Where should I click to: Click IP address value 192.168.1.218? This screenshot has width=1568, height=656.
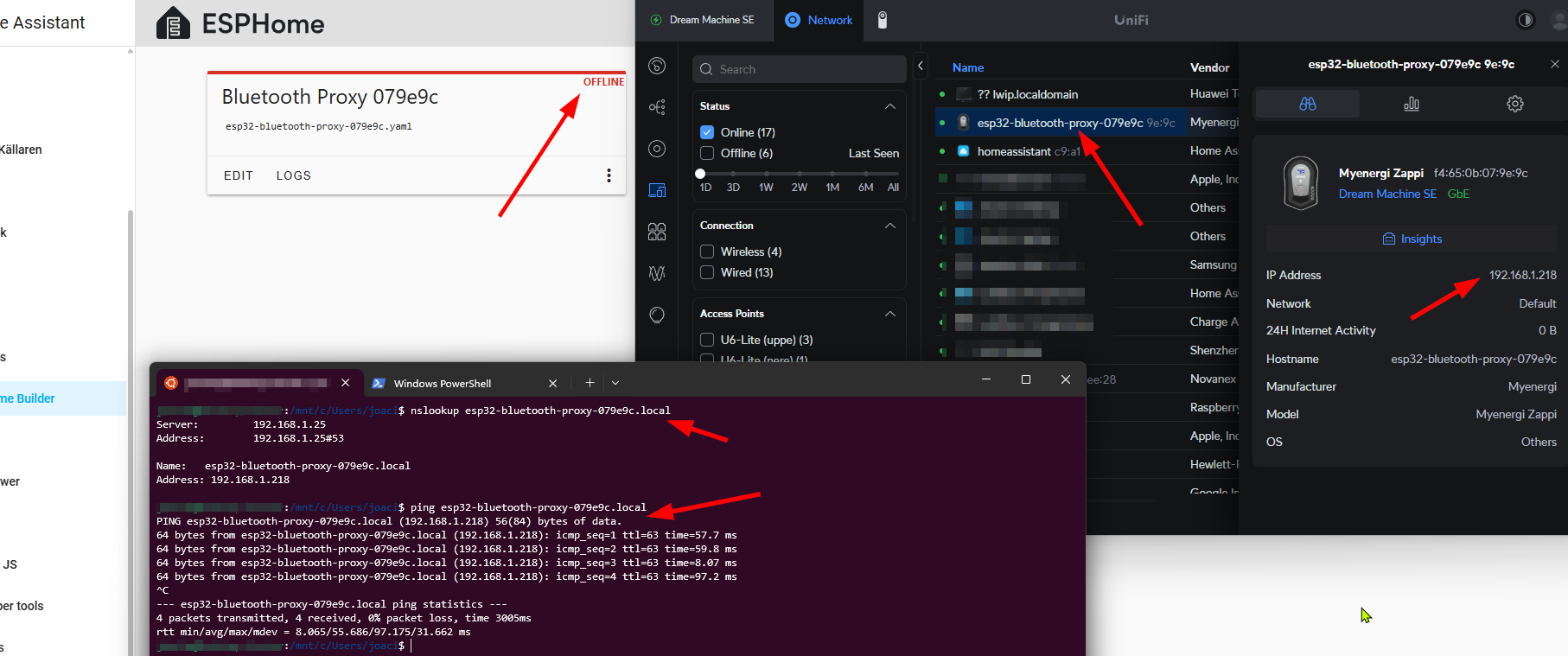coord(1522,275)
